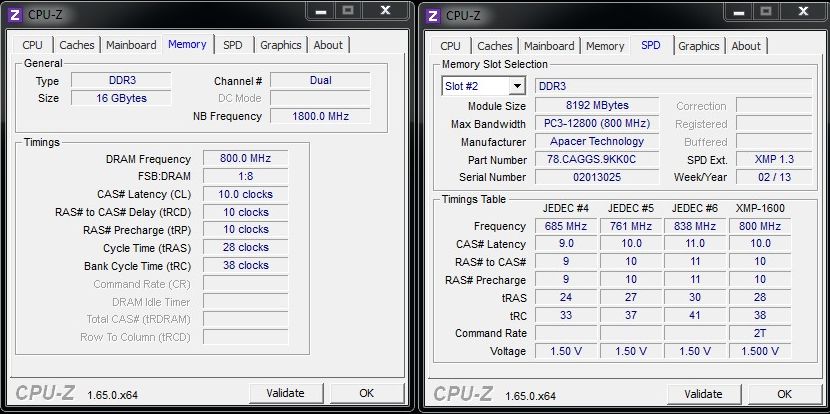The width and height of the screenshot is (830, 414).
Task: Select the Mainboard tab in the Memory window
Action: click(131, 45)
